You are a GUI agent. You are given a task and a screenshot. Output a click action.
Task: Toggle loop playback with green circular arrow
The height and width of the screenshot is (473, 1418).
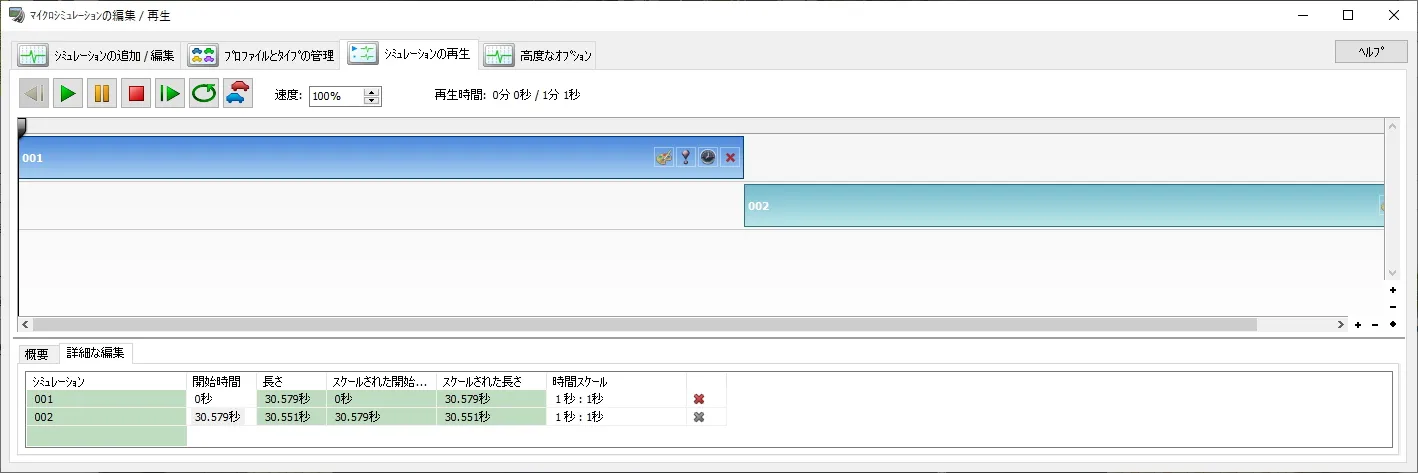click(204, 94)
